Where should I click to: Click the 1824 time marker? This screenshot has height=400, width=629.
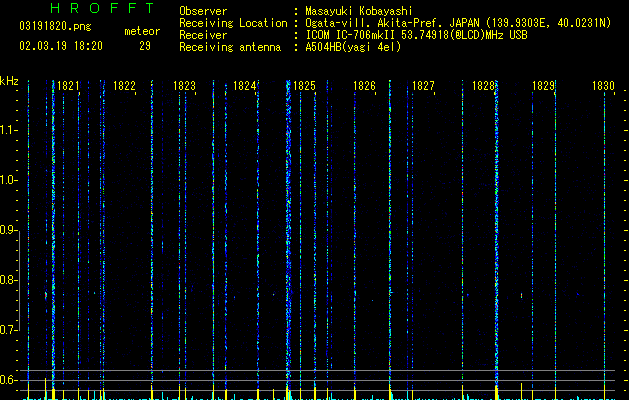(244, 86)
